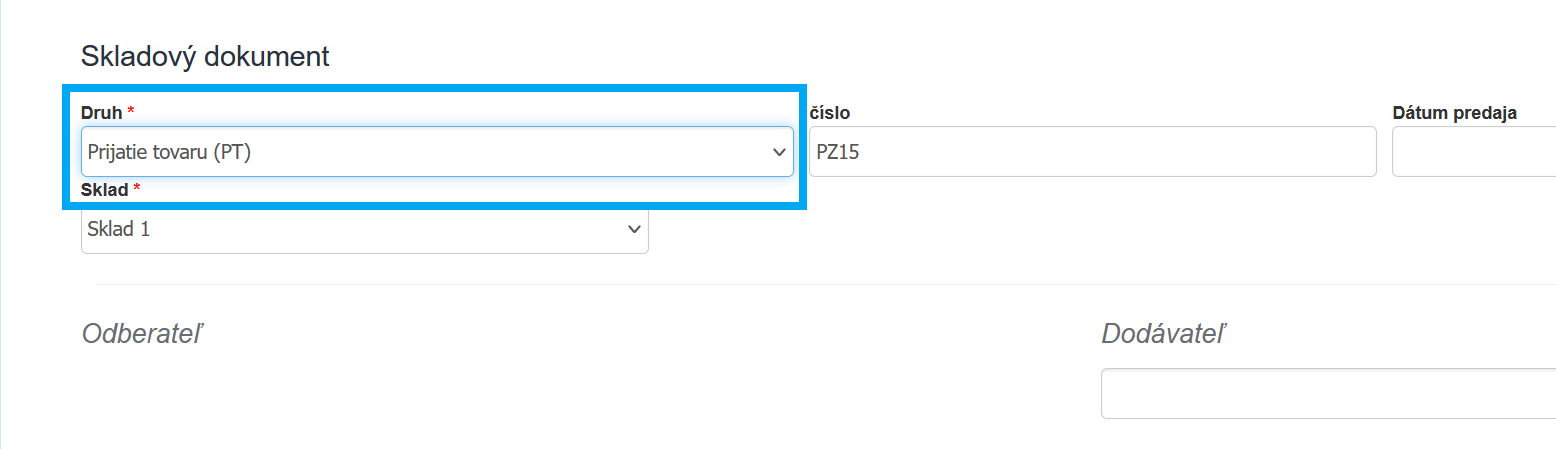Click the číslo field label
The width and height of the screenshot is (1556, 449).
pyautogui.click(x=830, y=113)
